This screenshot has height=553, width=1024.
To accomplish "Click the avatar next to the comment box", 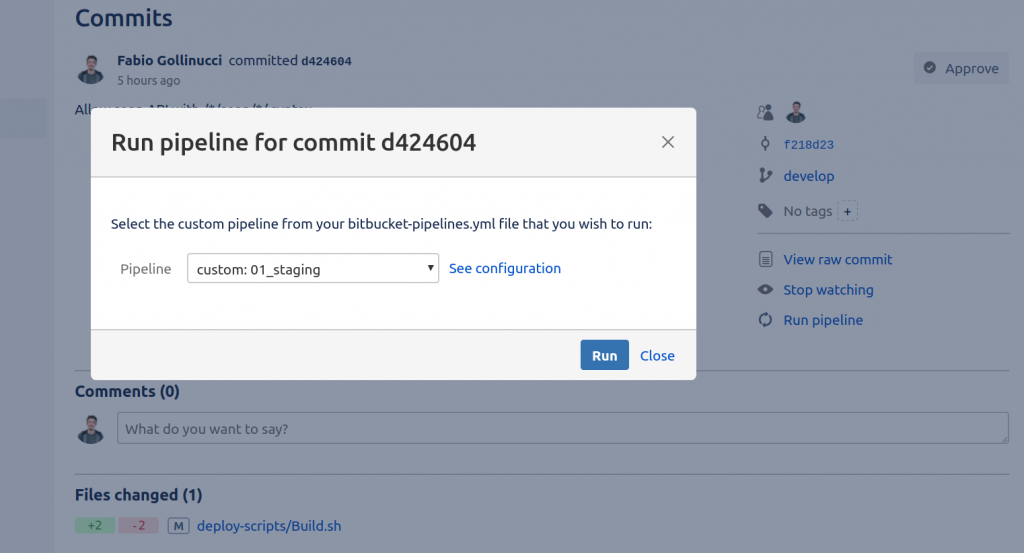I will pyautogui.click(x=91, y=429).
